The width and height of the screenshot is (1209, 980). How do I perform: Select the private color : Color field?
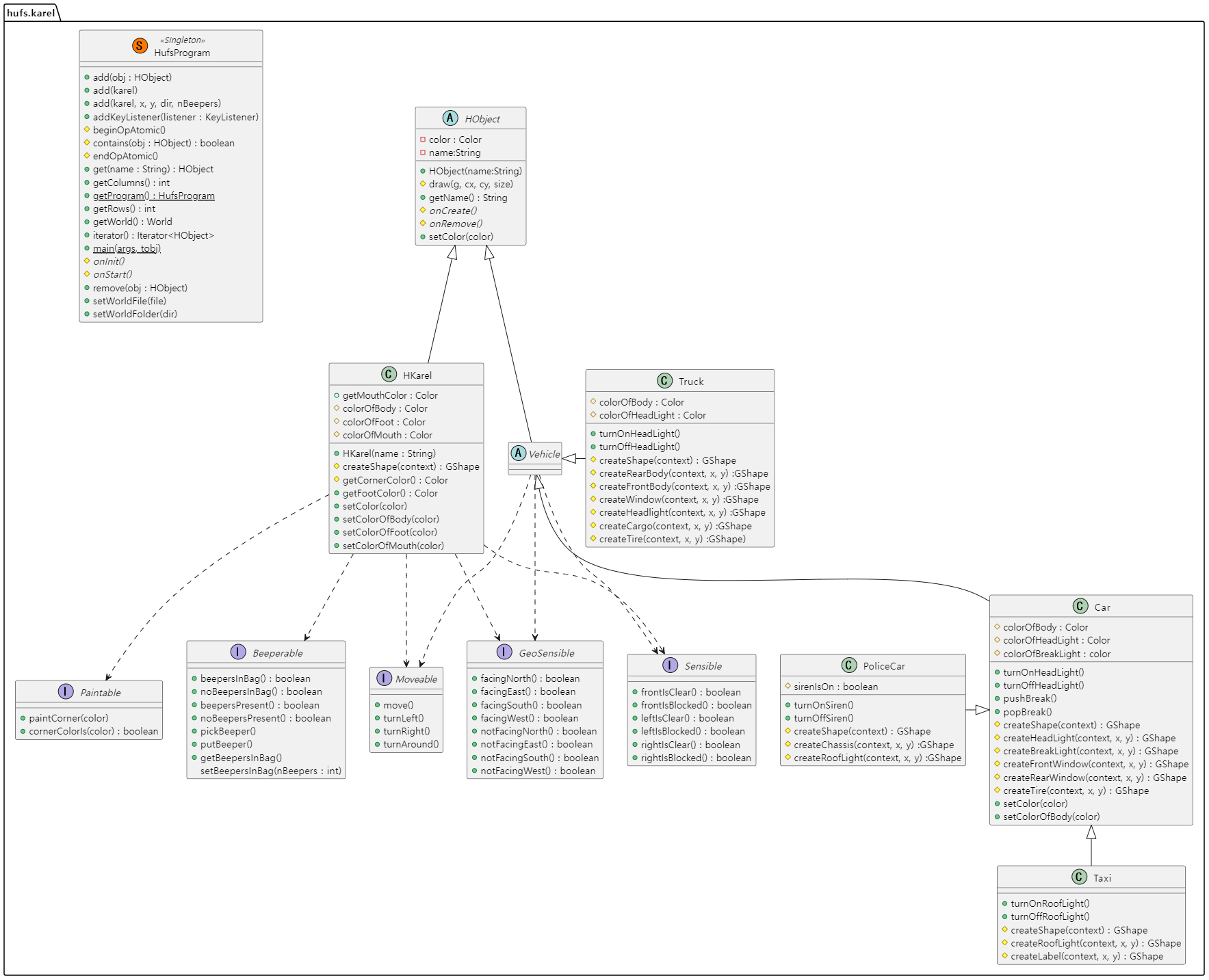[x=455, y=140]
